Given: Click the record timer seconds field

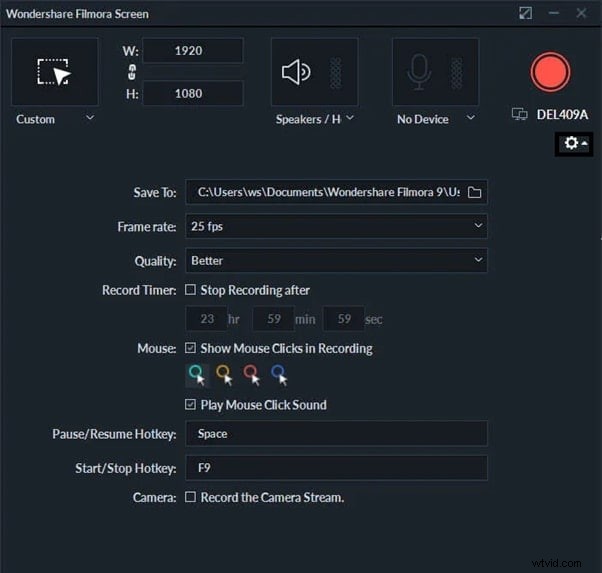Looking at the screenshot, I should tap(344, 318).
